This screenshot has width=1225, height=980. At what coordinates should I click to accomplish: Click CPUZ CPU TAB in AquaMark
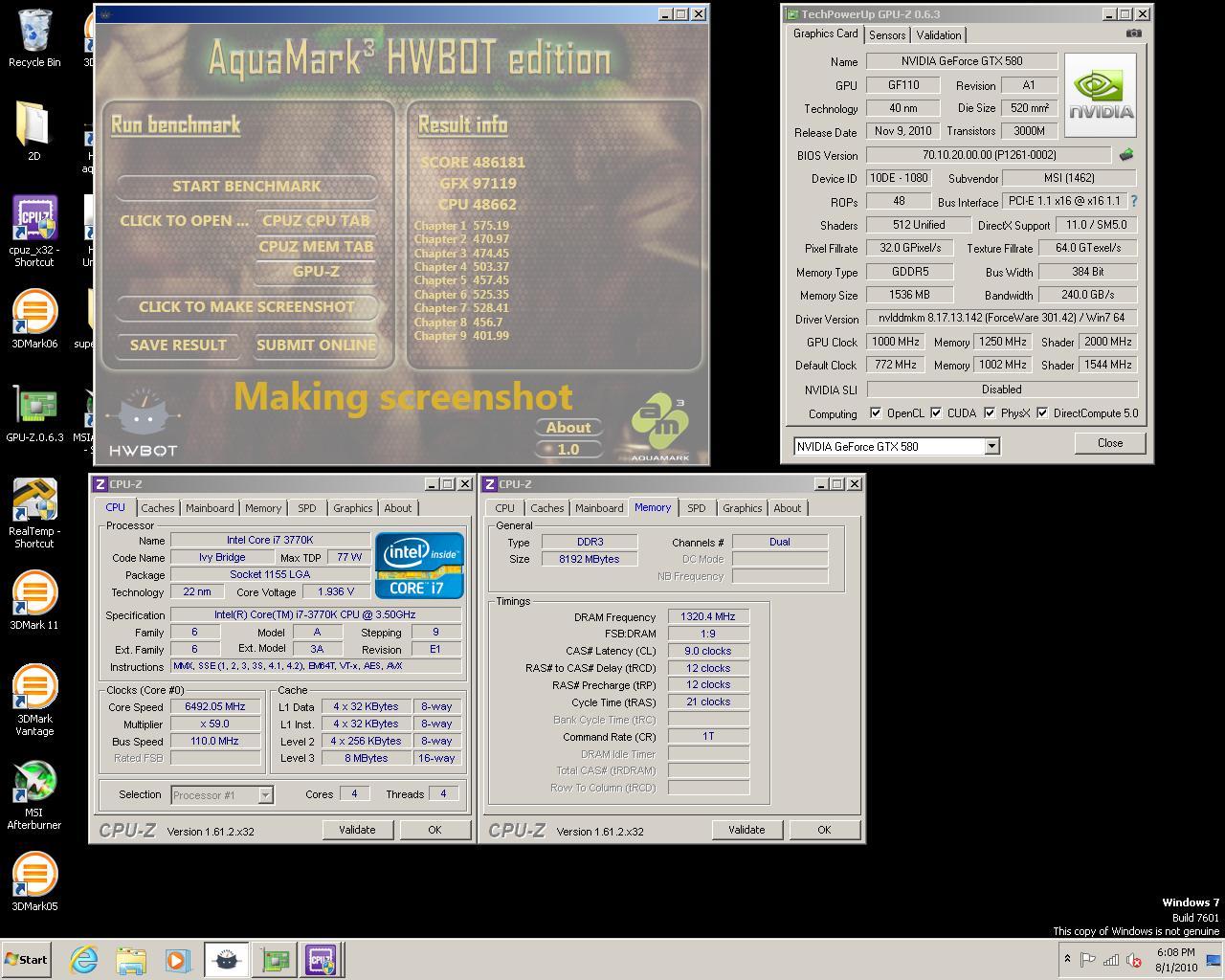pos(316,220)
